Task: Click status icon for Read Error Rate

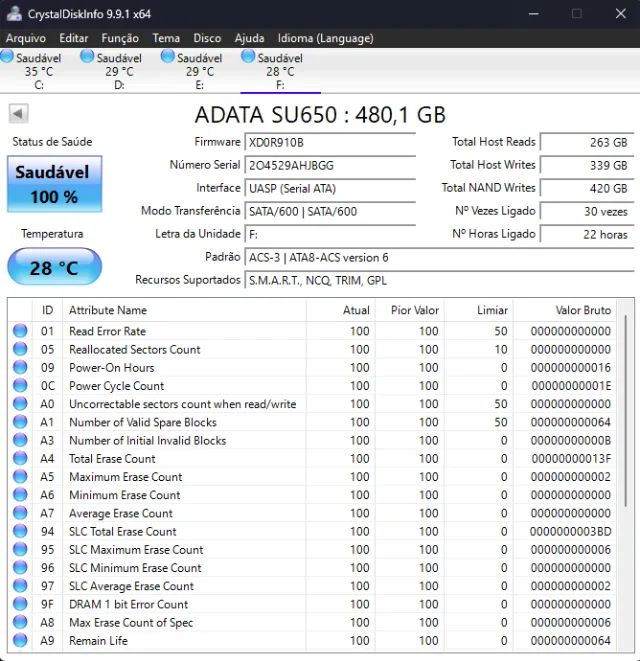Action: (20, 331)
